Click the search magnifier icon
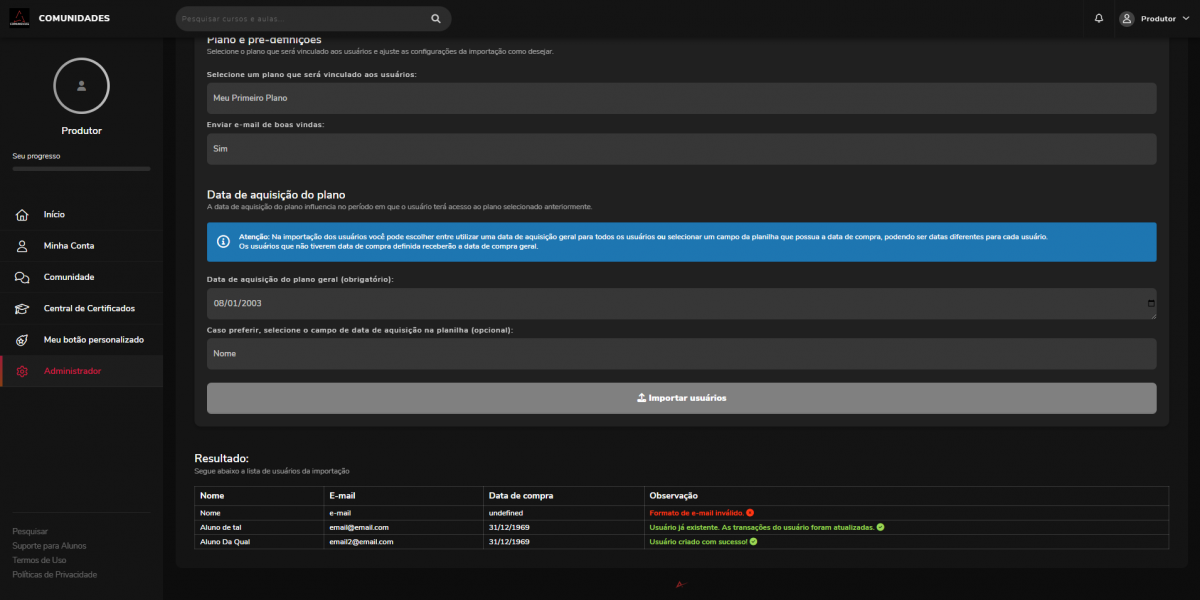Image resolution: width=1200 pixels, height=600 pixels. click(x=436, y=18)
